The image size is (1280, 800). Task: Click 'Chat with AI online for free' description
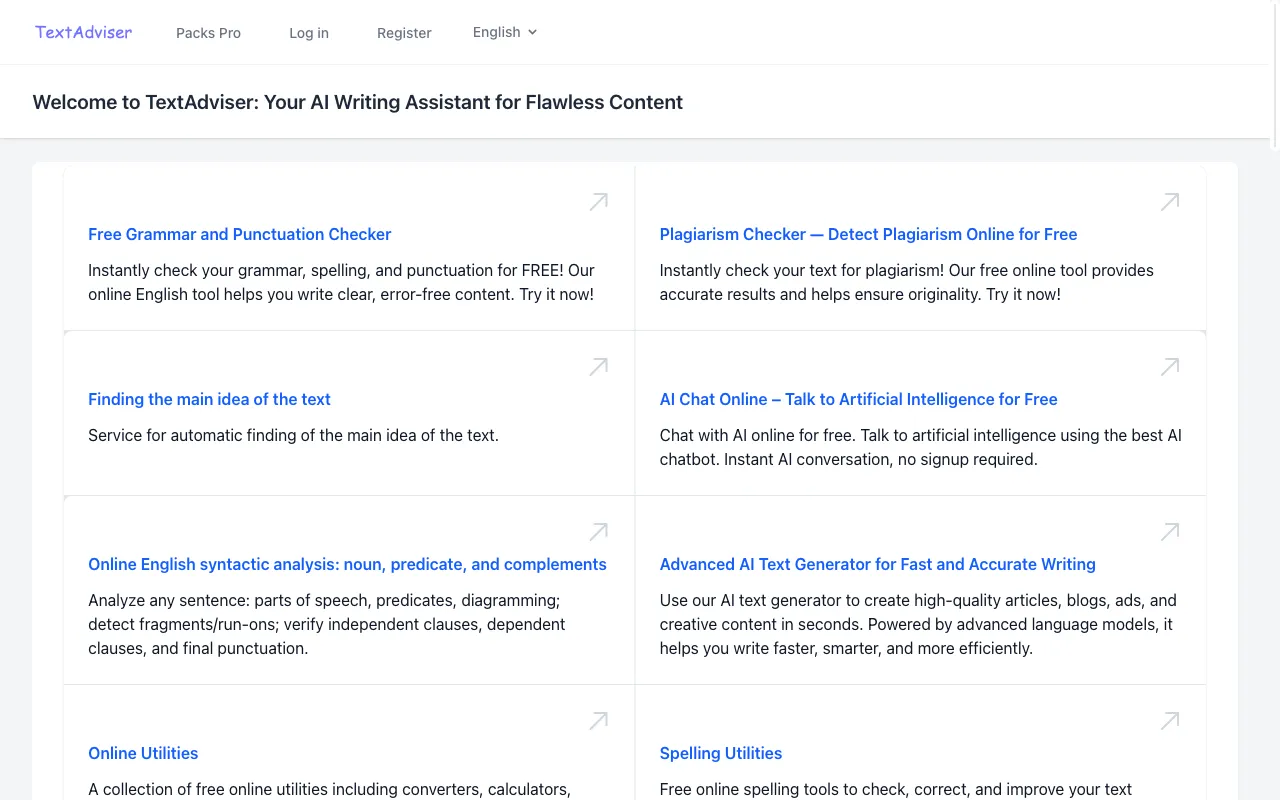coord(921,447)
